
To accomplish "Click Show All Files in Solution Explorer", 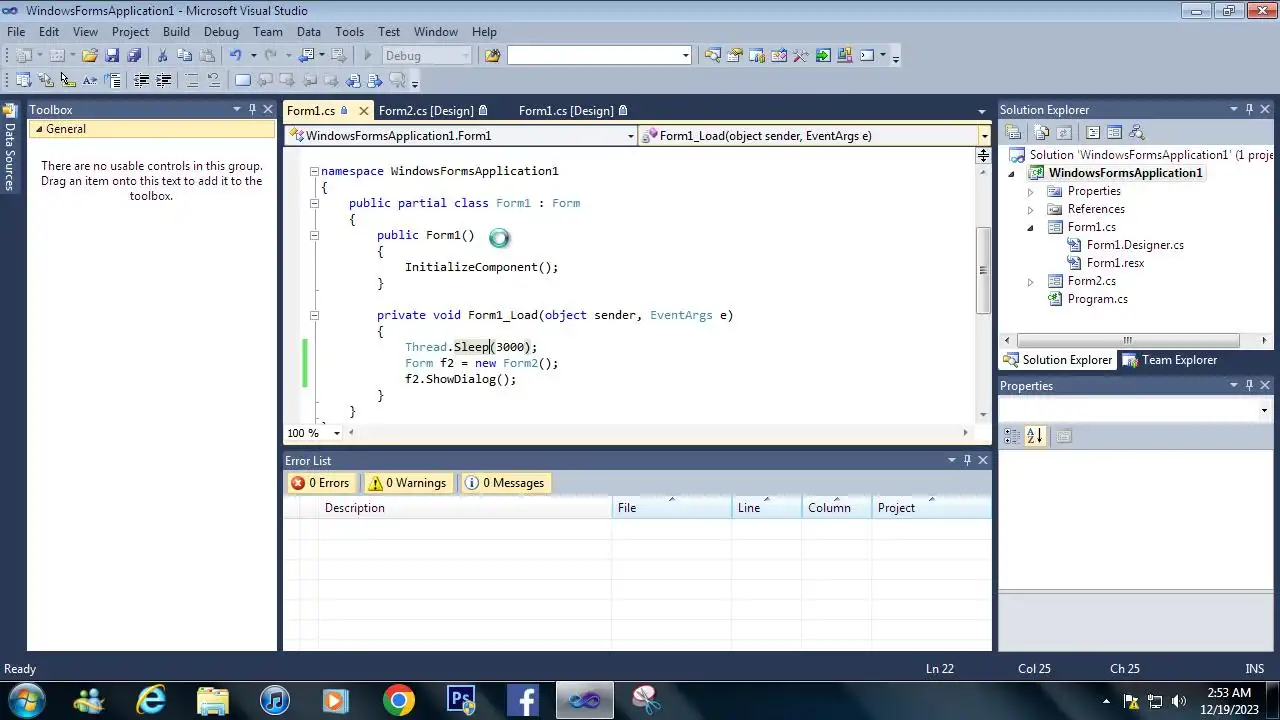I will click(x=1042, y=133).
